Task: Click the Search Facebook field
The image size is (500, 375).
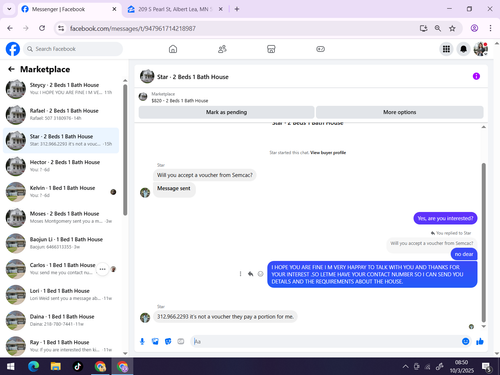Action: (x=73, y=49)
